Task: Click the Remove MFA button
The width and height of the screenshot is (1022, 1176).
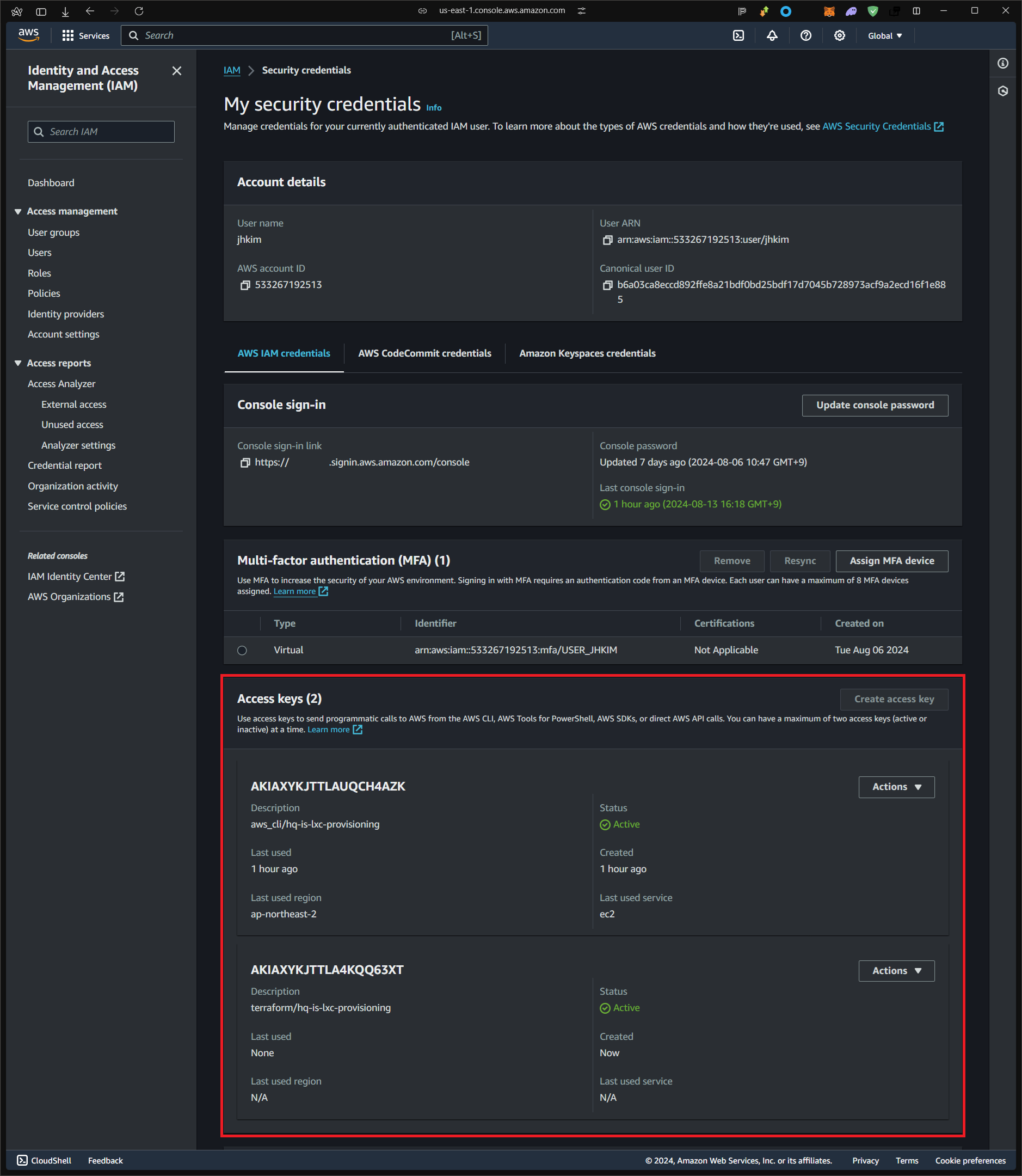Action: pyautogui.click(x=732, y=561)
